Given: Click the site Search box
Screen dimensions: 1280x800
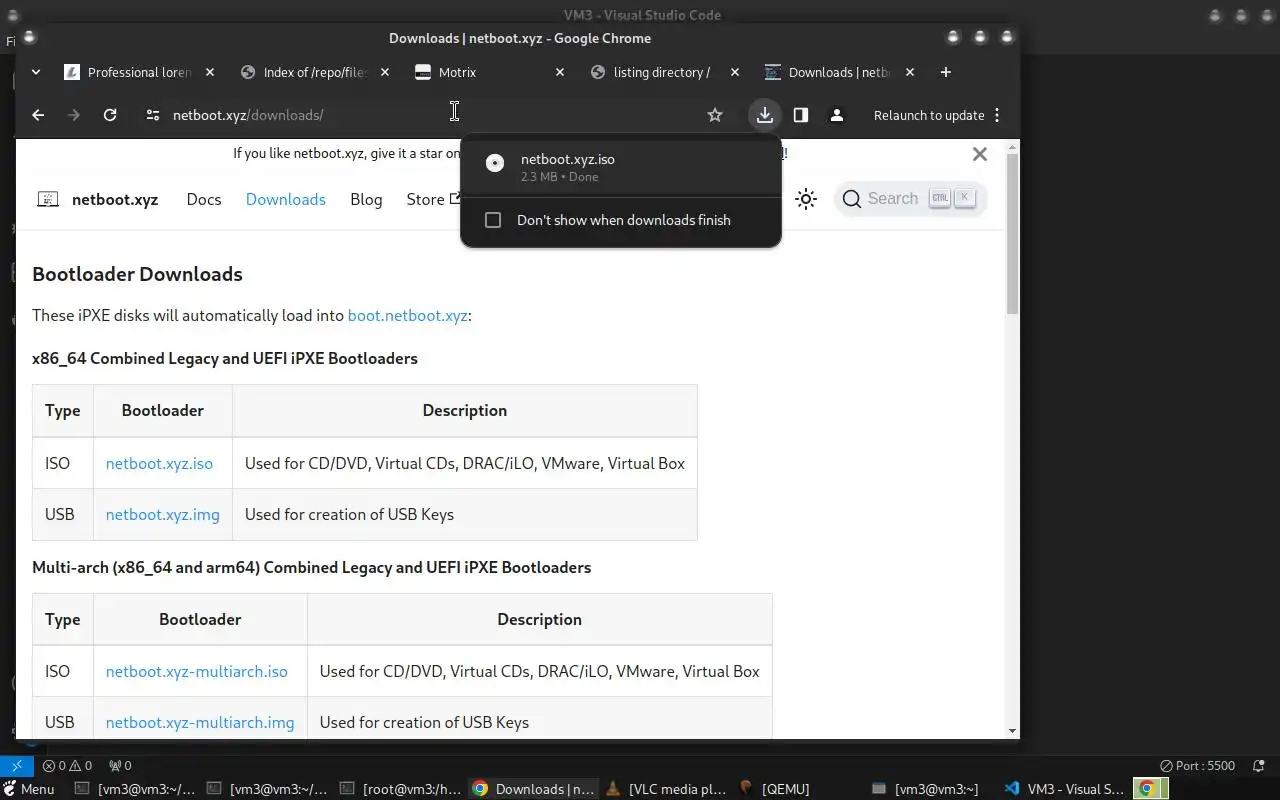Looking at the screenshot, I should (x=910, y=199).
